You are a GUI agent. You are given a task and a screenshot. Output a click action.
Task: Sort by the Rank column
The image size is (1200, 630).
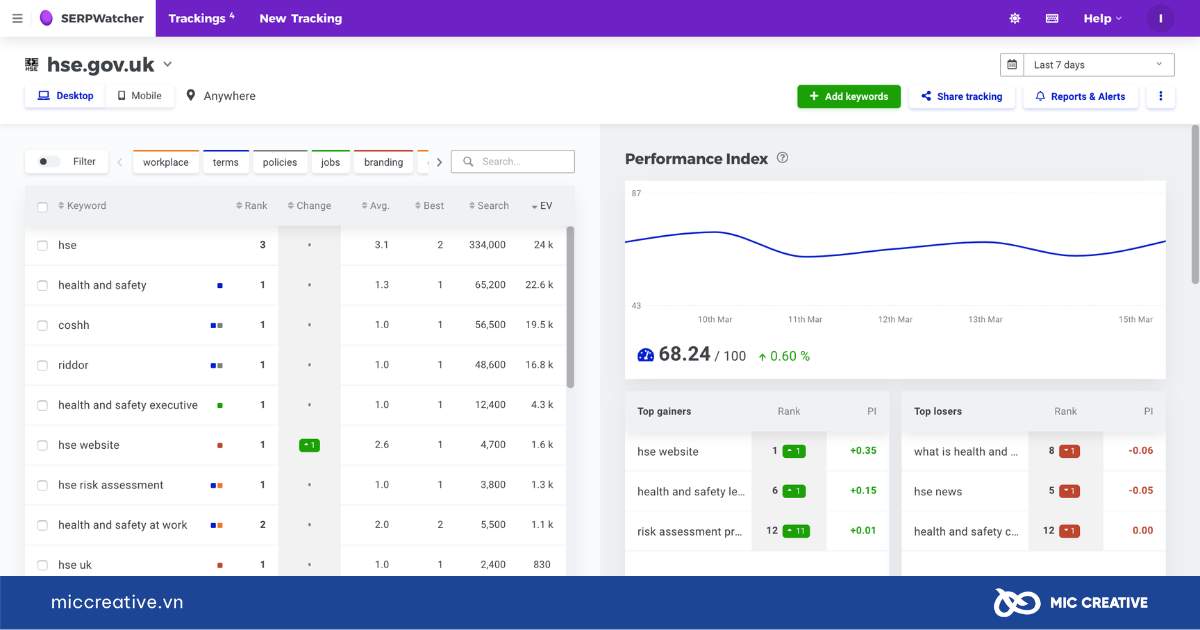pos(252,206)
